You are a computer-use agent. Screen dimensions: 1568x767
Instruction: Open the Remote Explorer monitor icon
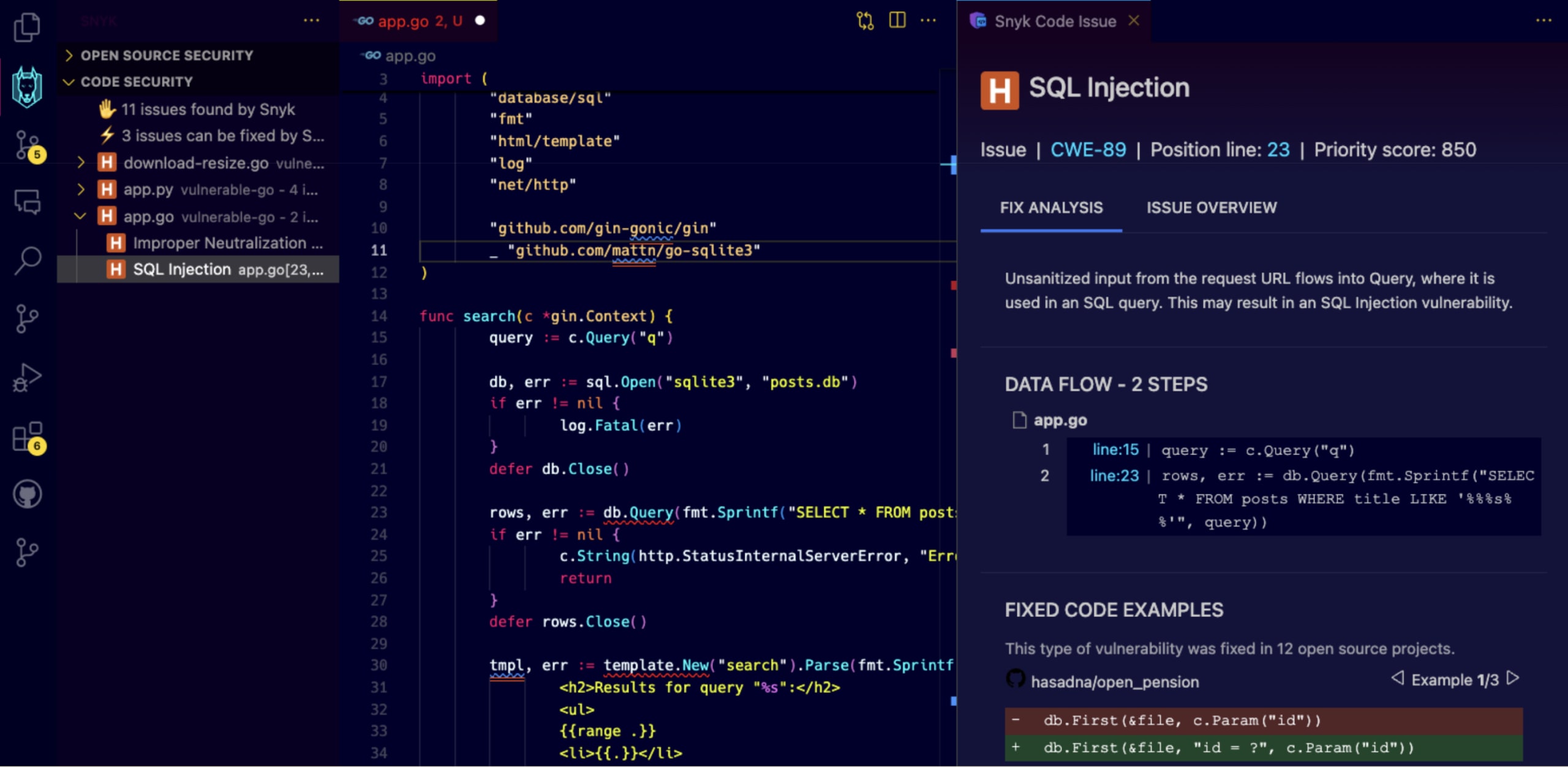[28, 202]
